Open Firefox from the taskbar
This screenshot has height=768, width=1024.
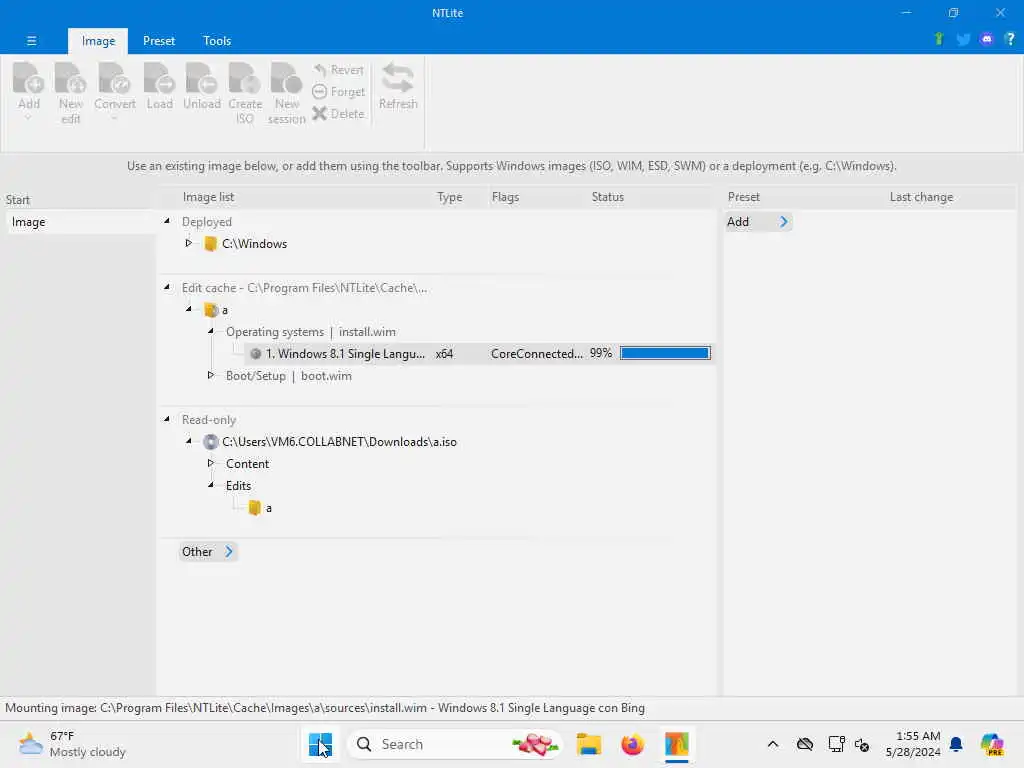point(632,744)
